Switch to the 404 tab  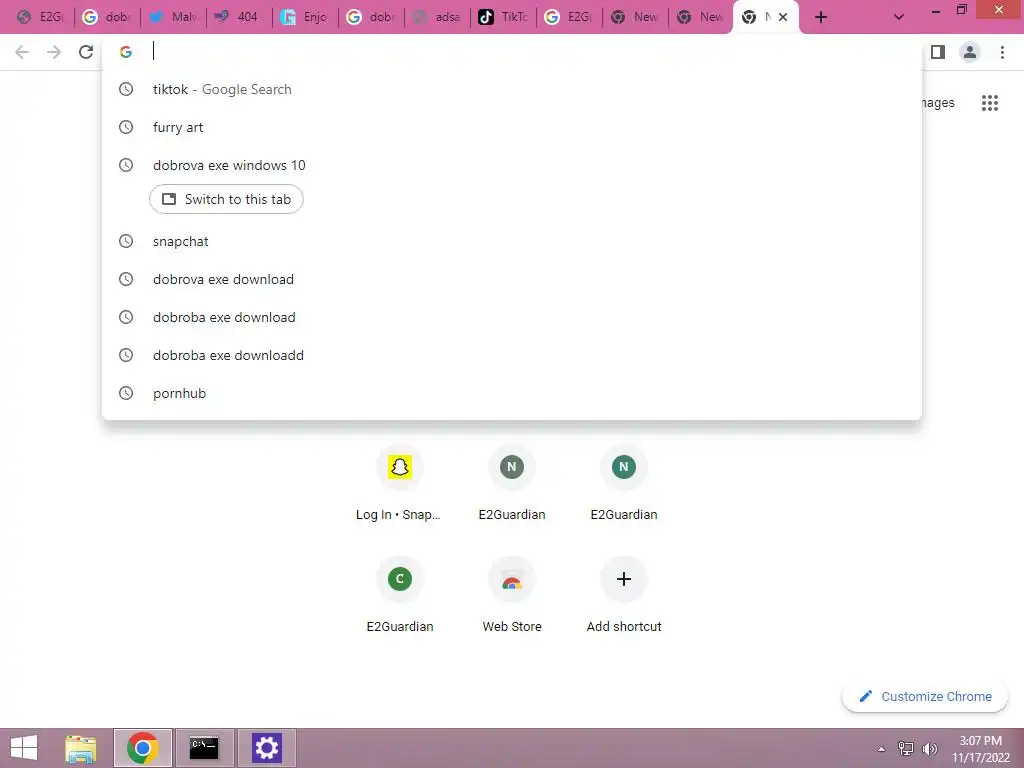click(x=239, y=17)
